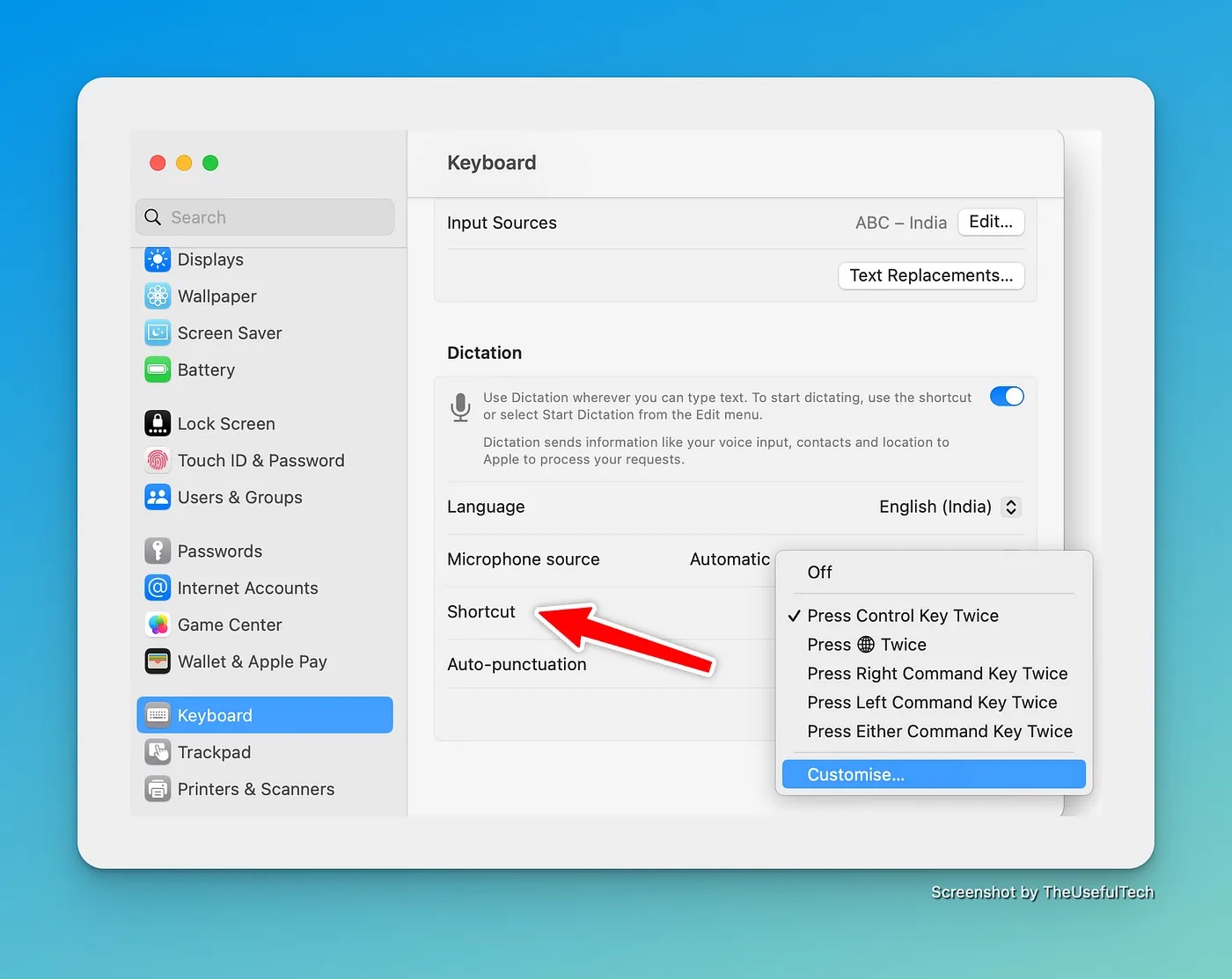Select Customise... in shortcut menu
This screenshot has width=1232, height=979.
click(x=934, y=775)
